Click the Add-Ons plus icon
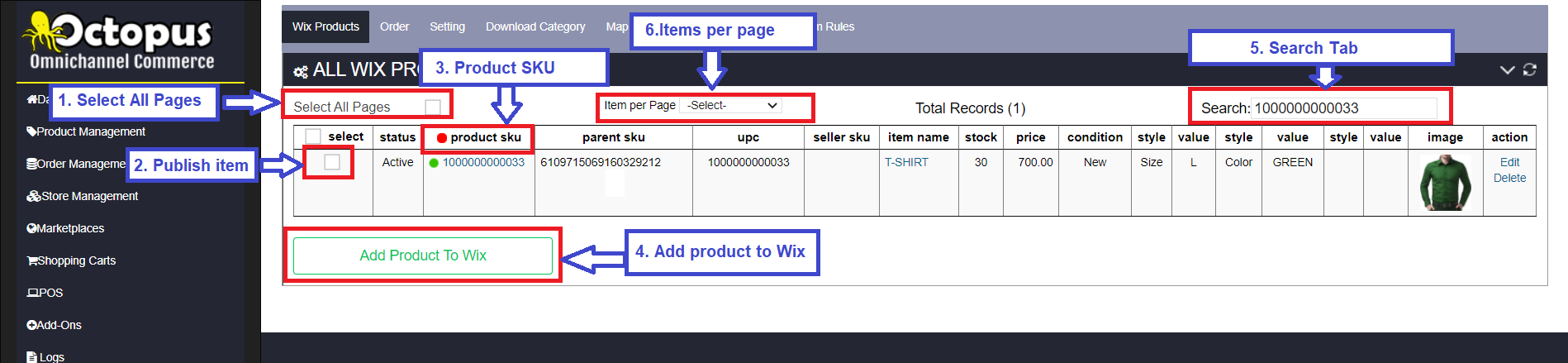Image resolution: width=1568 pixels, height=363 pixels. pyautogui.click(x=31, y=325)
